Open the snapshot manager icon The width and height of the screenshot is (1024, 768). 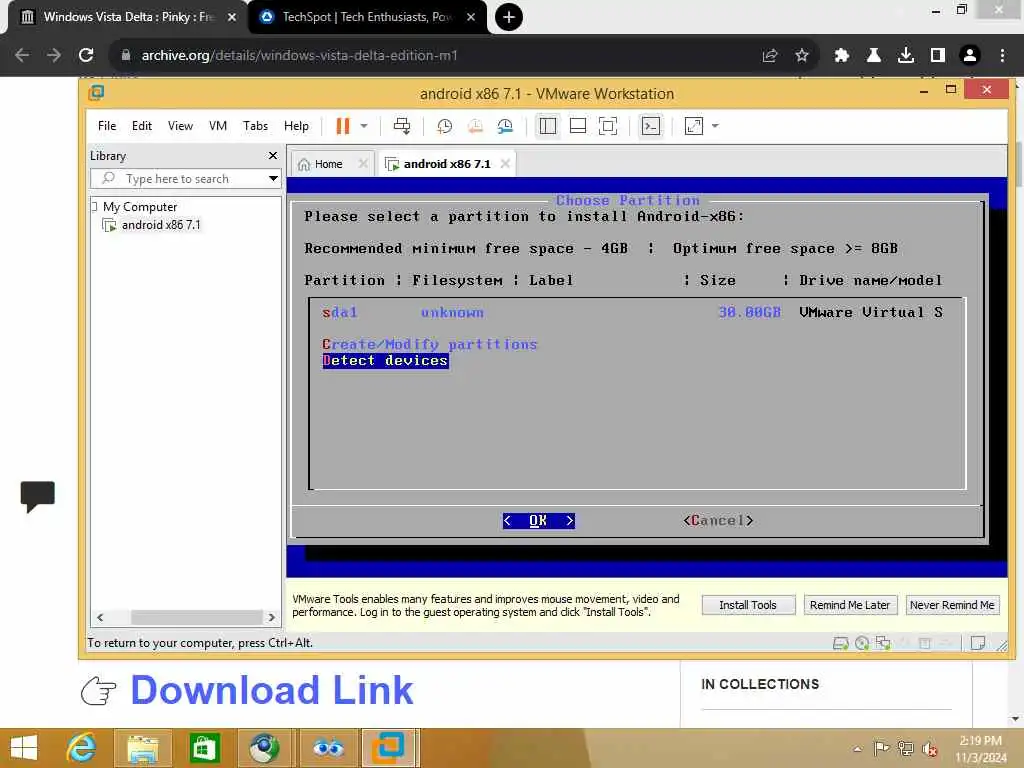505,126
